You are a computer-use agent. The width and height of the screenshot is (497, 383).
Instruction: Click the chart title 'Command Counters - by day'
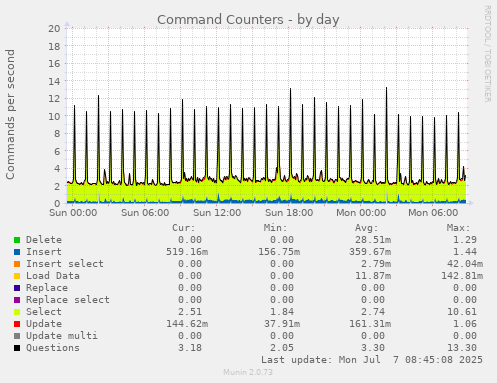[248, 20]
